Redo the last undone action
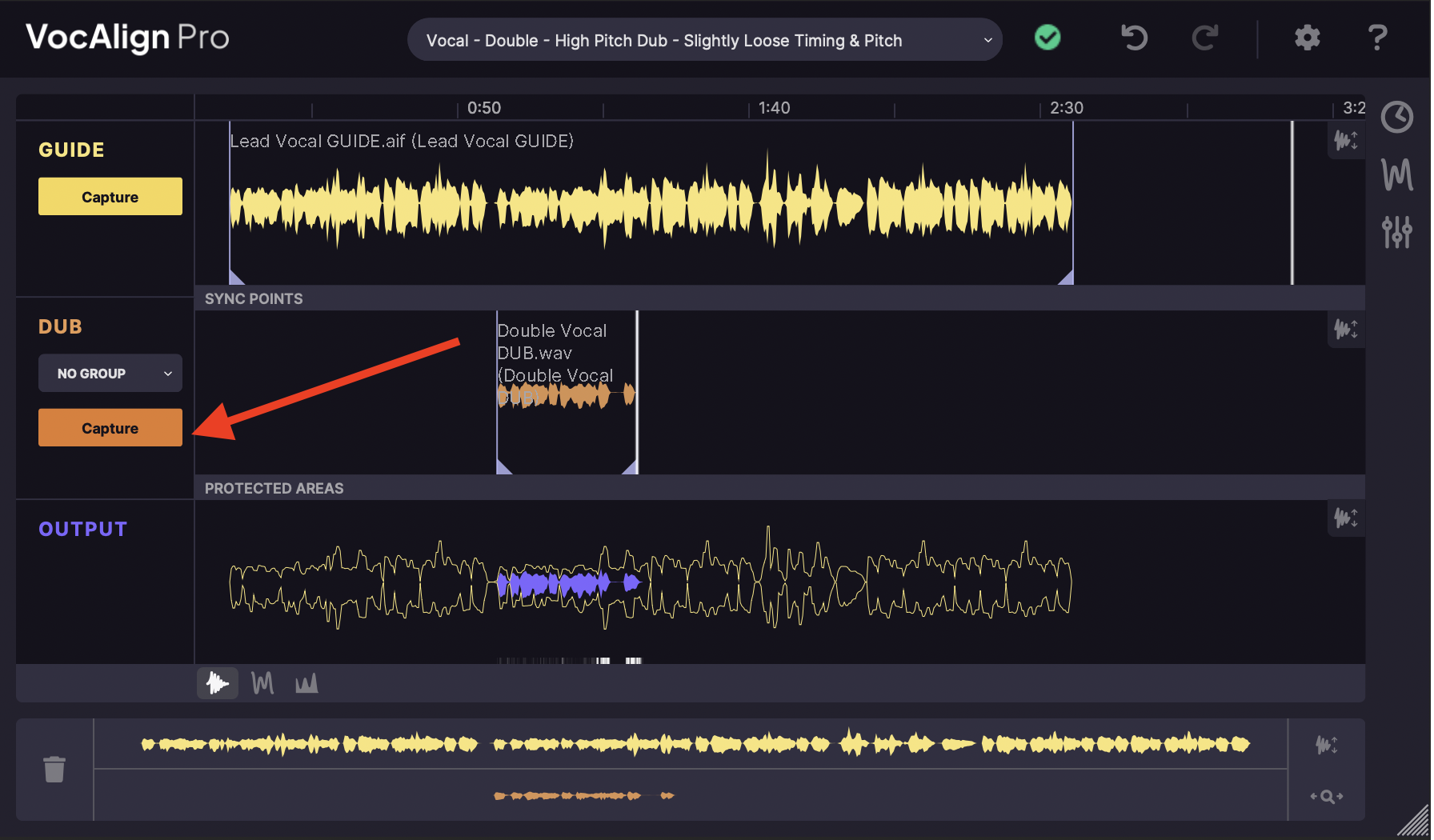The height and width of the screenshot is (840, 1434). (x=1204, y=38)
